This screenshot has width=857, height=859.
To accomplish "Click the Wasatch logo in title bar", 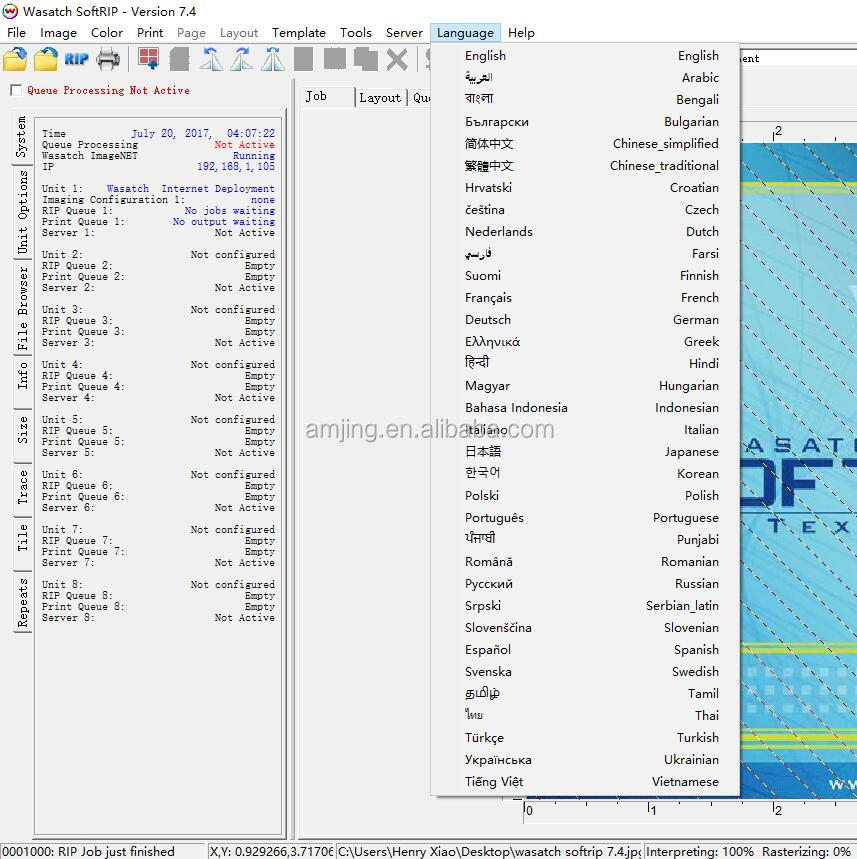I will (x=11, y=11).
